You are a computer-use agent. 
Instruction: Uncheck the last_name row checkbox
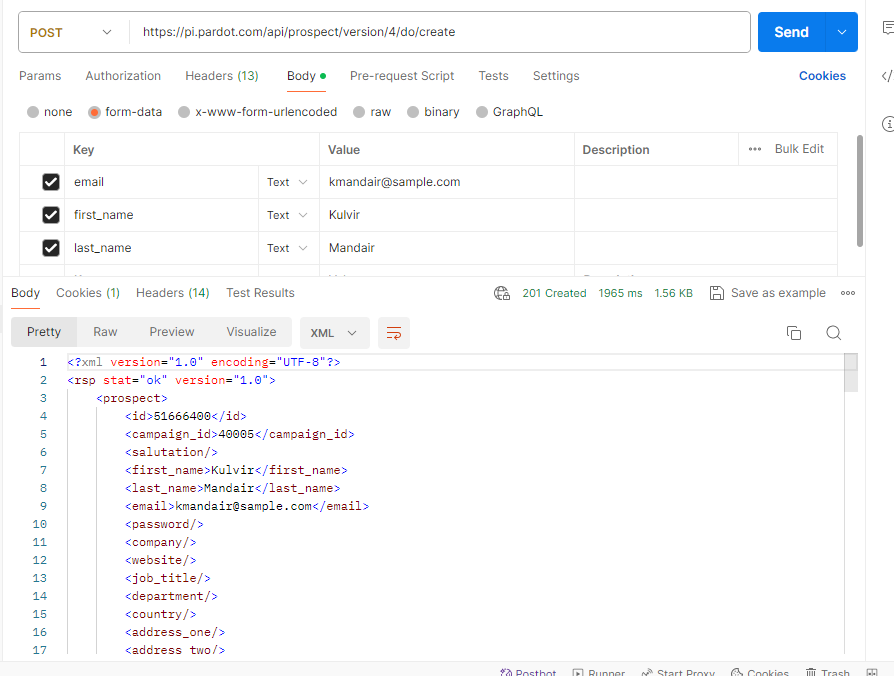(51, 248)
